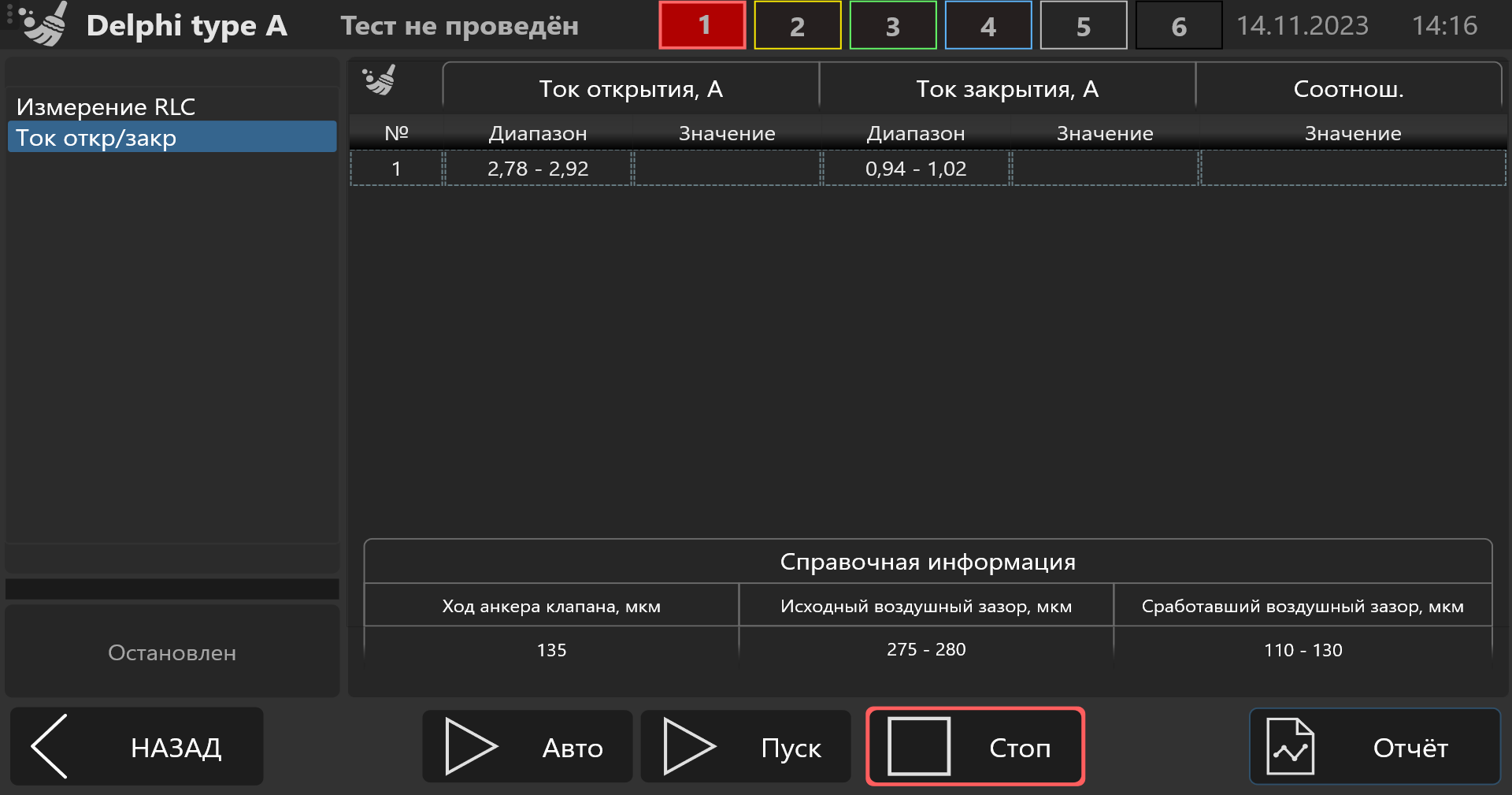
Task: Start the test with Пуск
Action: 746,746
